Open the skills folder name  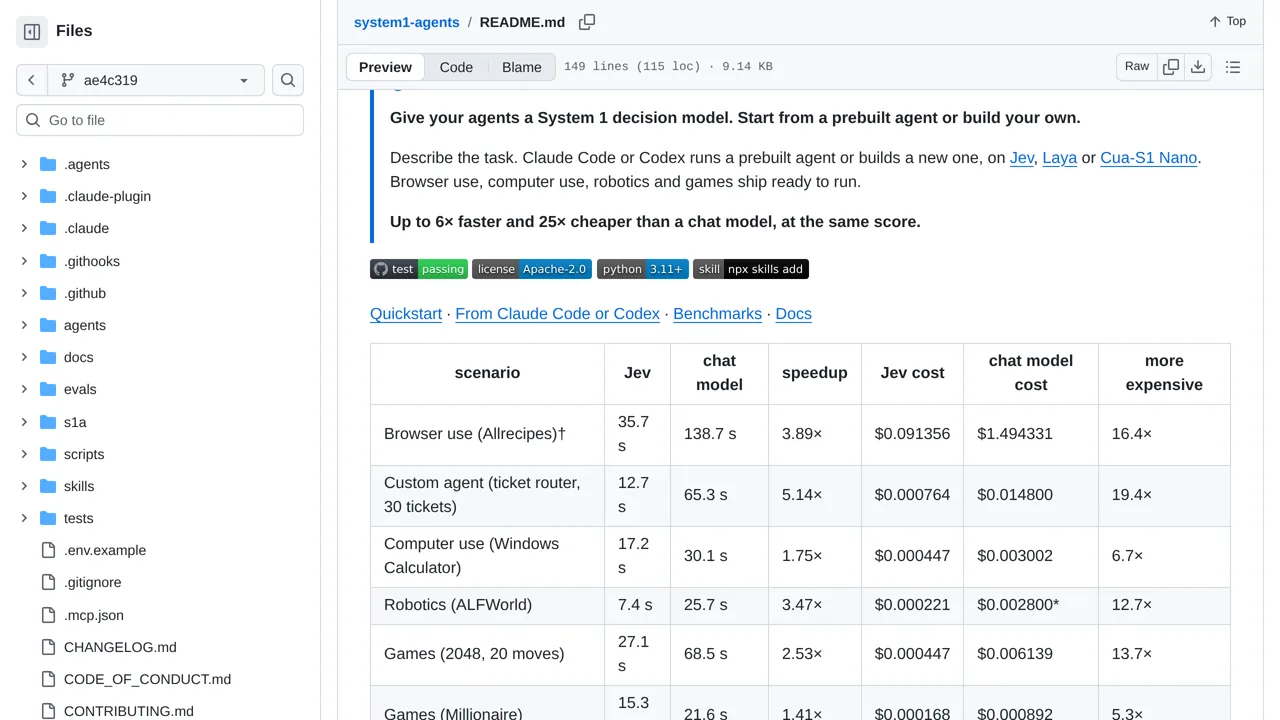point(79,486)
